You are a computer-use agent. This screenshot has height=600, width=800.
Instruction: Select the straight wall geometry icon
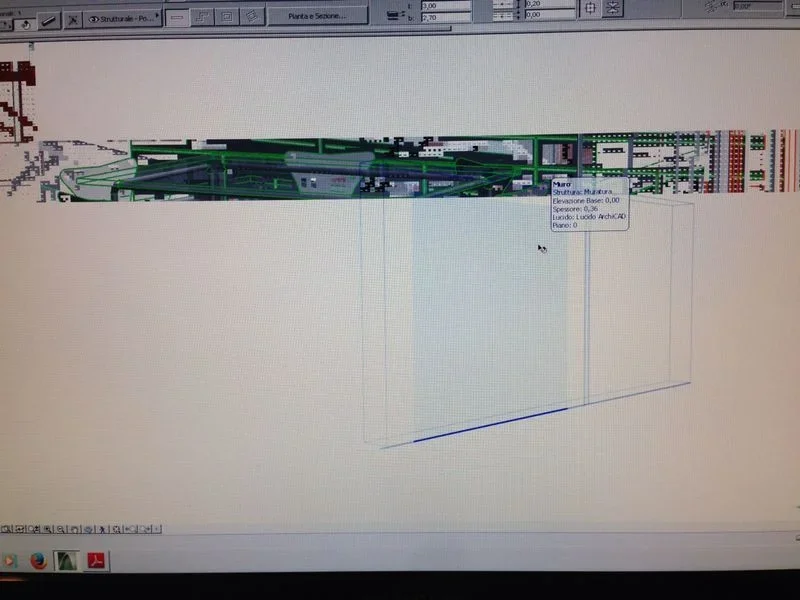176,17
